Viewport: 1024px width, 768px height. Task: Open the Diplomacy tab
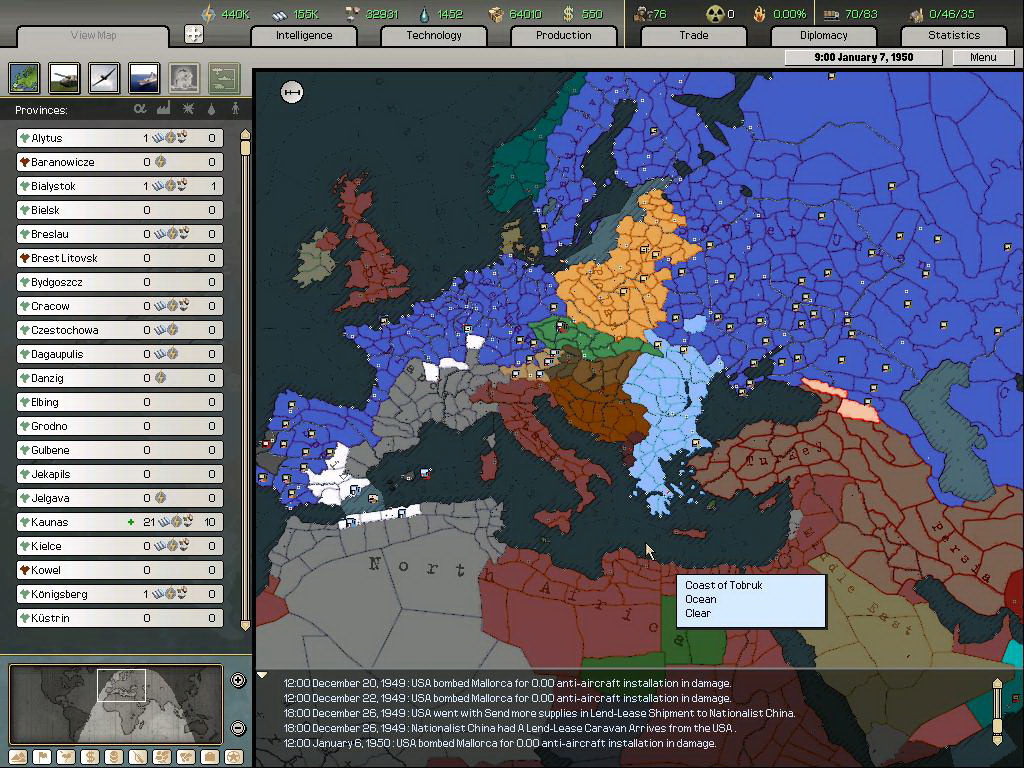click(x=824, y=35)
